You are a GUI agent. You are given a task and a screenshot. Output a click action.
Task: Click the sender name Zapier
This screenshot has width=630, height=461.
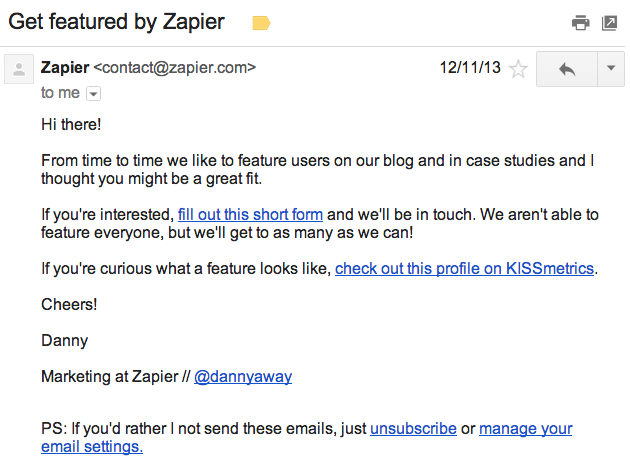(64, 68)
